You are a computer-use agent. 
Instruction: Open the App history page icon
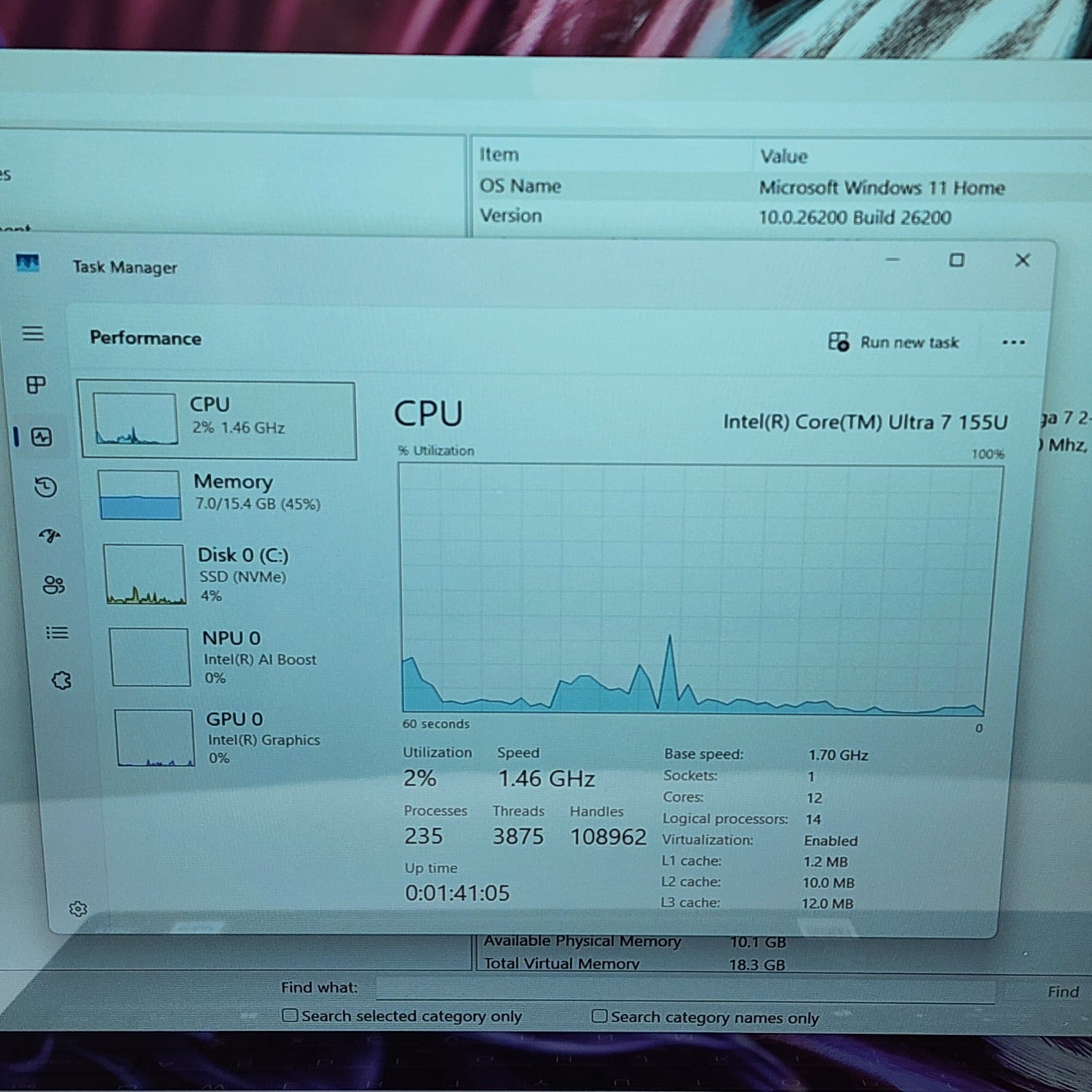pyautogui.click(x=46, y=486)
